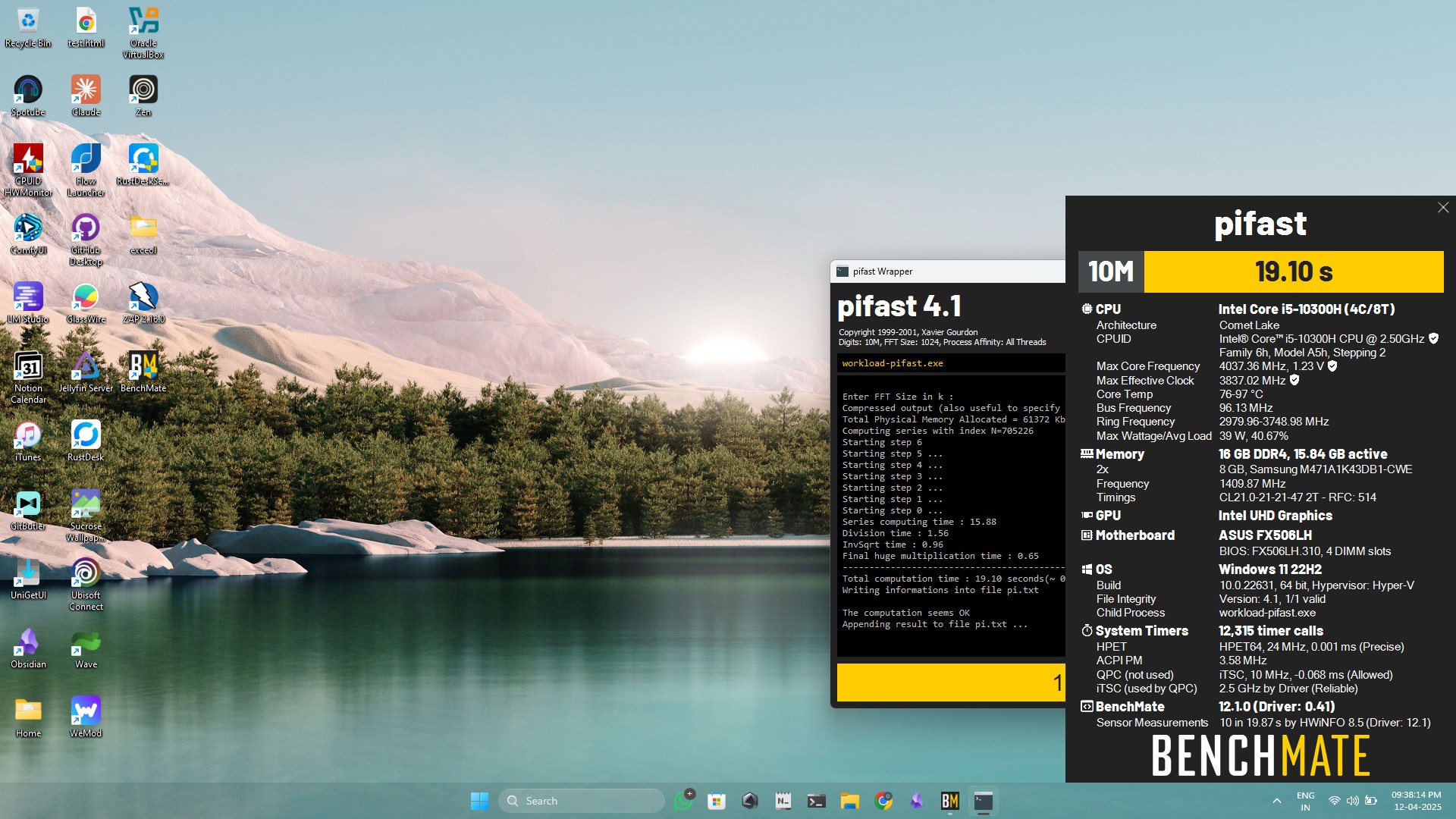This screenshot has height=819, width=1456.
Task: Launch WeMod desktop icon
Action: 86,717
